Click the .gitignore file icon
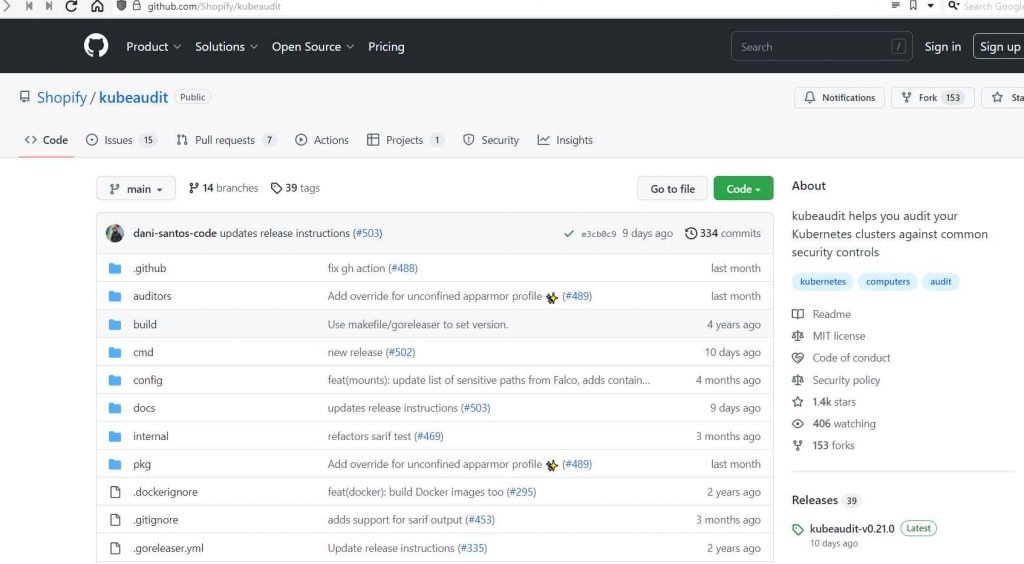Viewport: 1024px width, 564px height. 115,520
